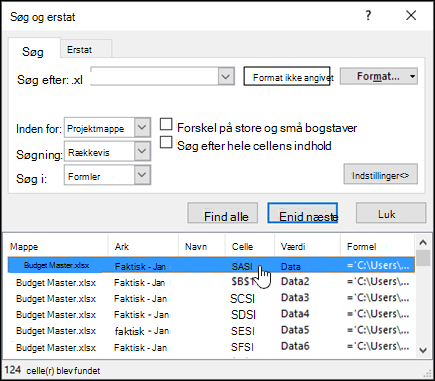Click the '124 celle(r) blev fundet' status text

point(52,370)
